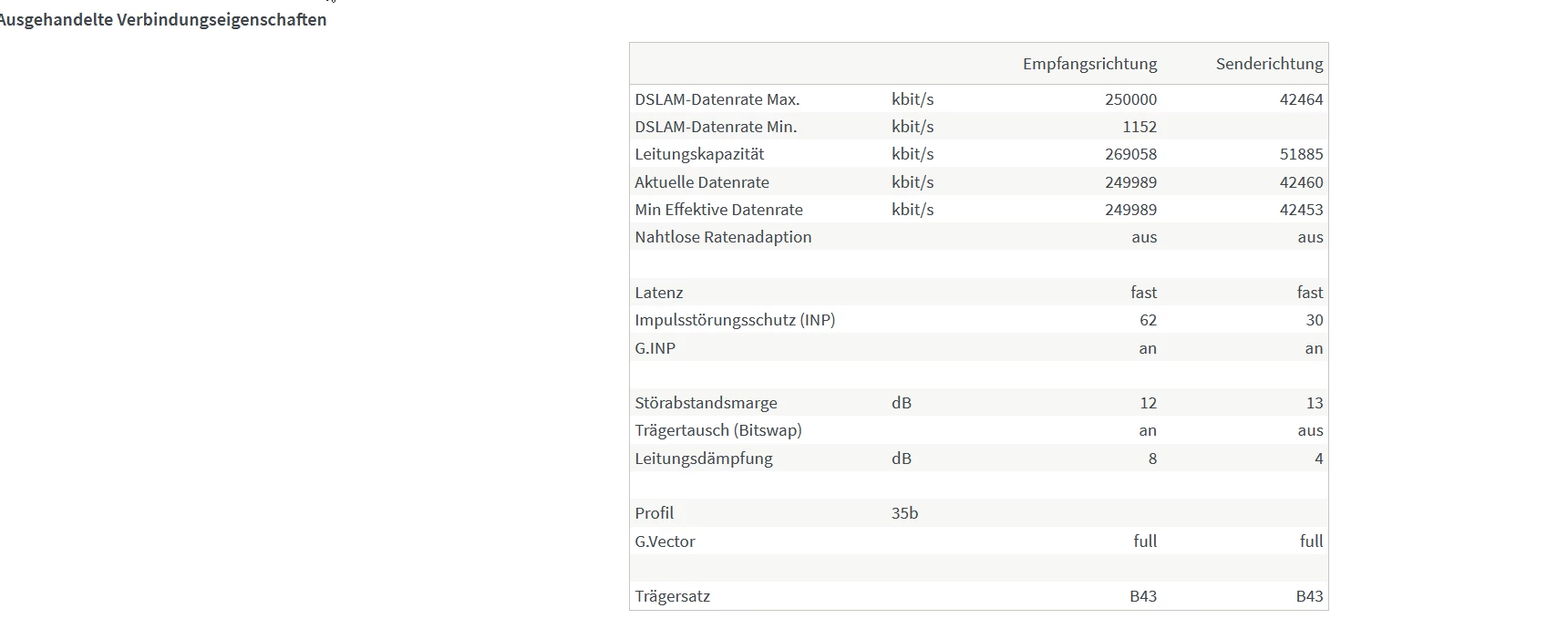The width and height of the screenshot is (1568, 629).
Task: Select the Latenz row label
Action: (x=659, y=293)
